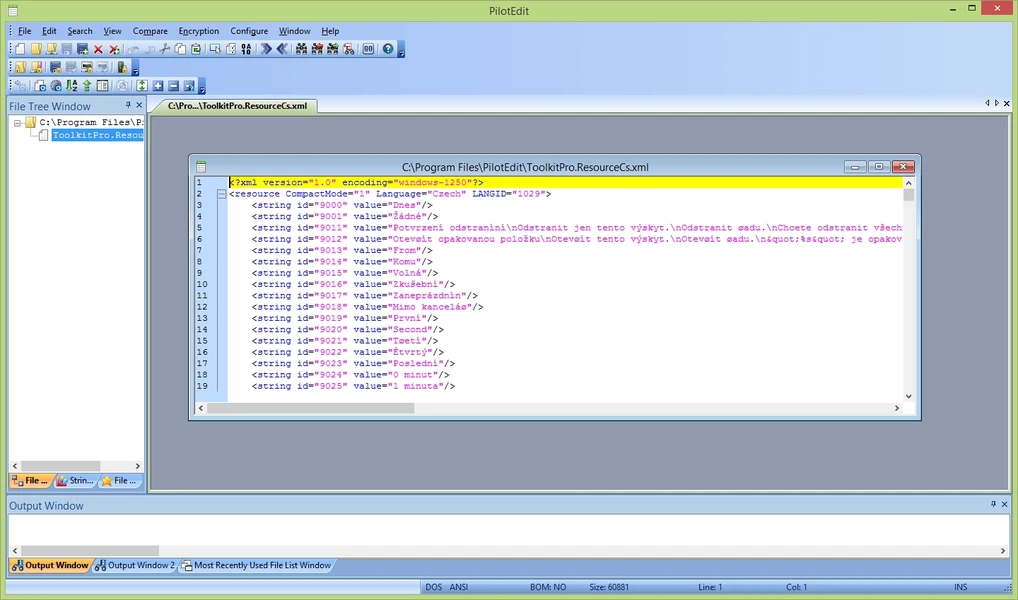Viewport: 1018px width, 600px height.
Task: Select ToolkitPro.Resou file in tree
Action: [97, 135]
